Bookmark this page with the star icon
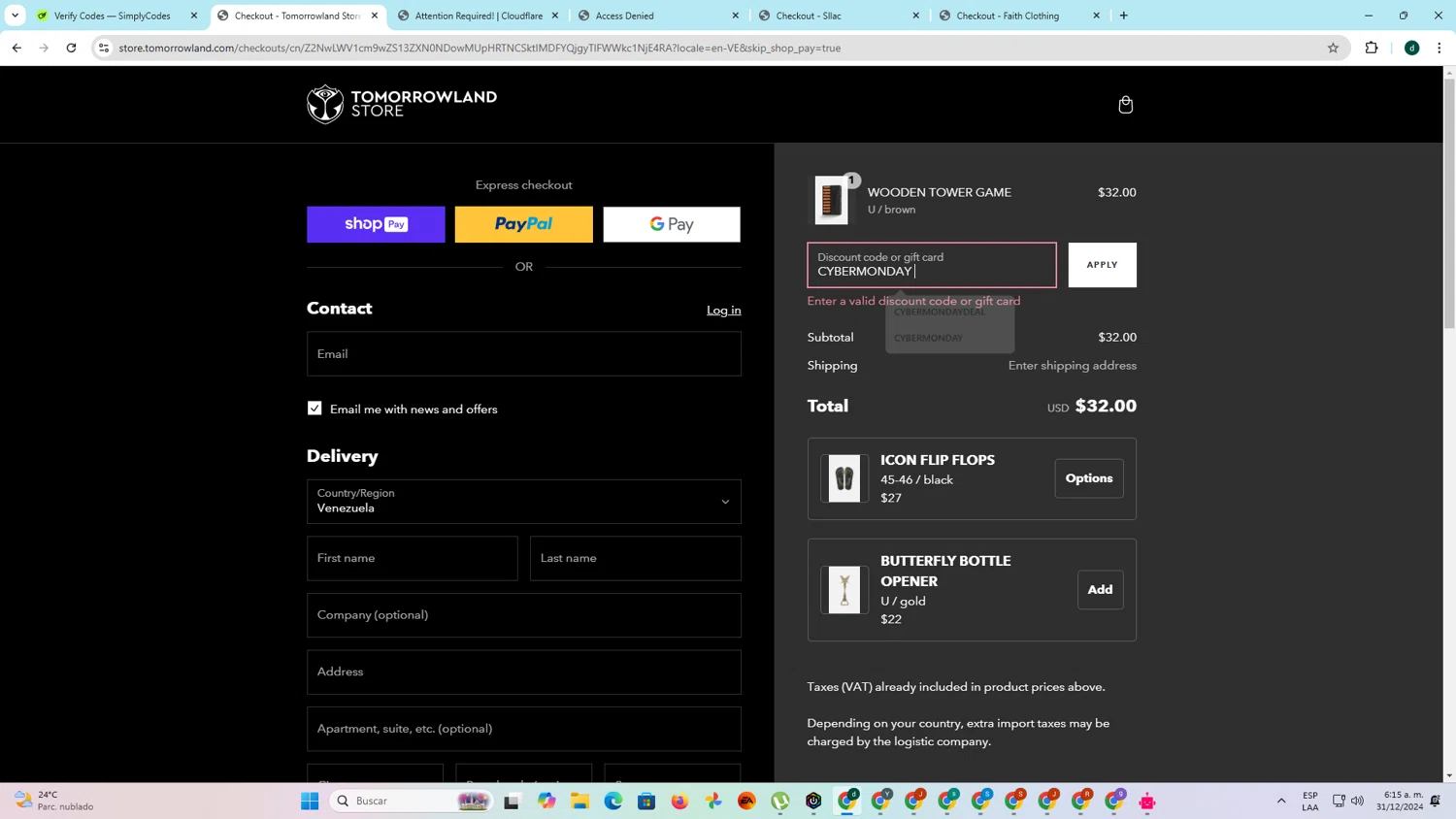 tap(1333, 48)
